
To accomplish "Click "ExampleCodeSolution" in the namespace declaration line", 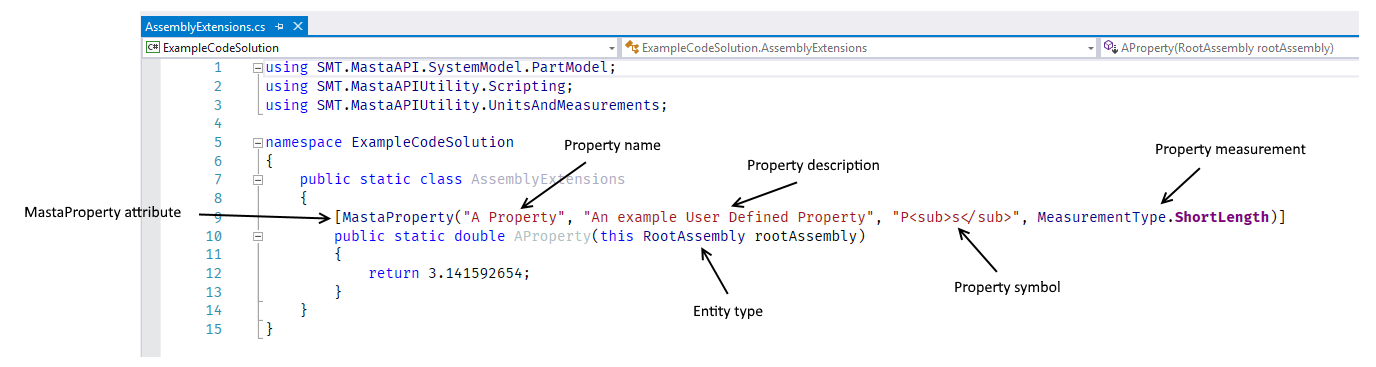I will pos(432,143).
